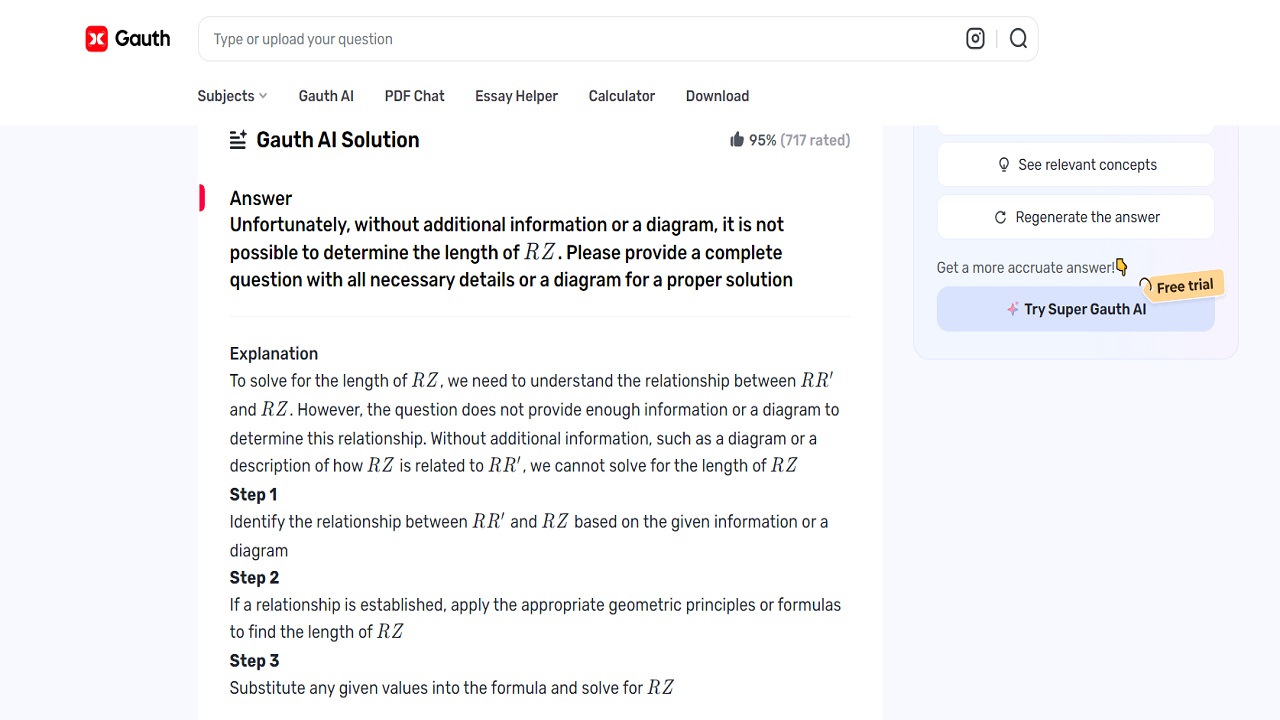Click the thumbs up rating icon
Viewport: 1280px width, 720px height.
click(737, 140)
